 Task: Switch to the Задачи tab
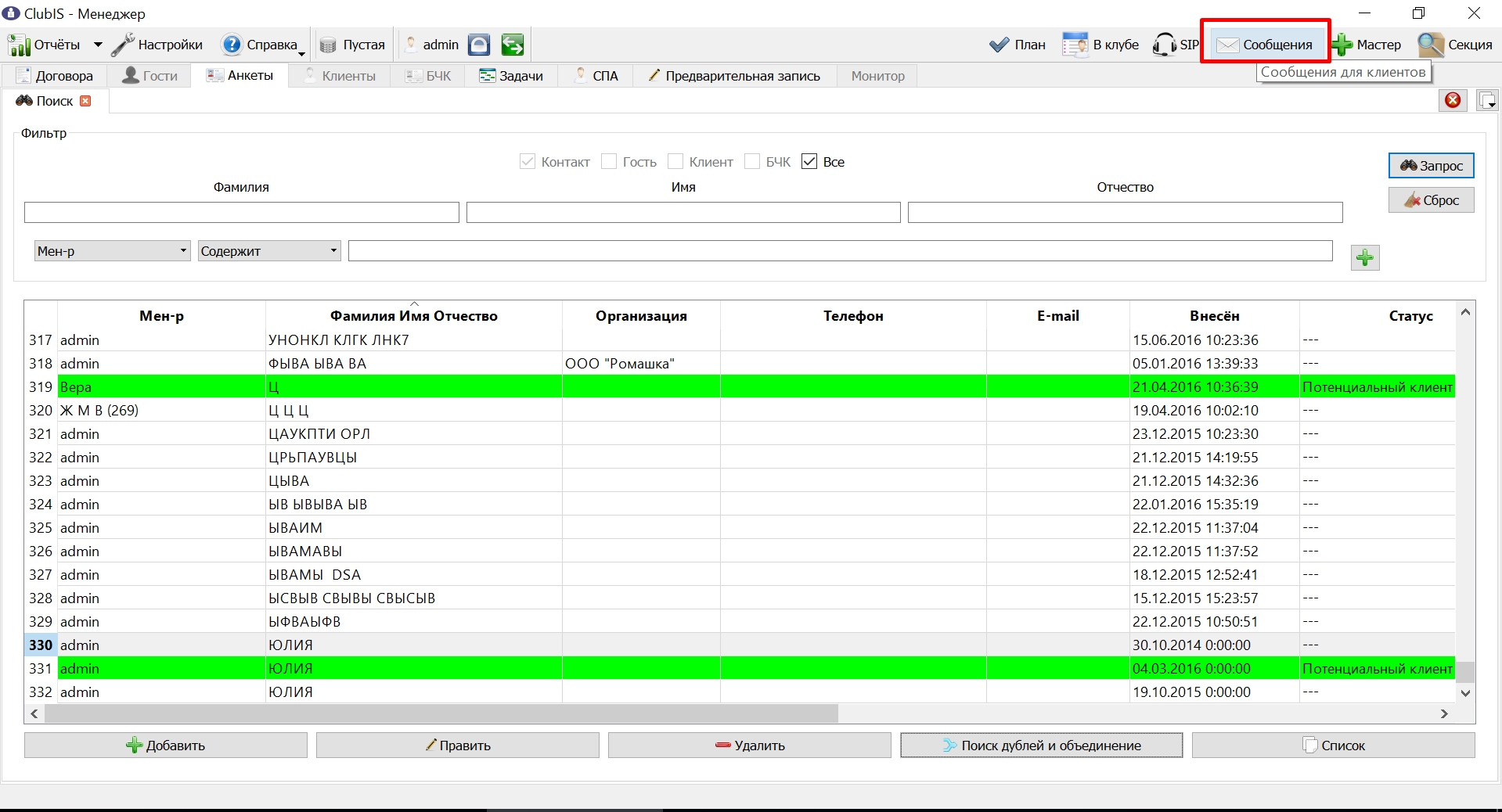pos(511,76)
